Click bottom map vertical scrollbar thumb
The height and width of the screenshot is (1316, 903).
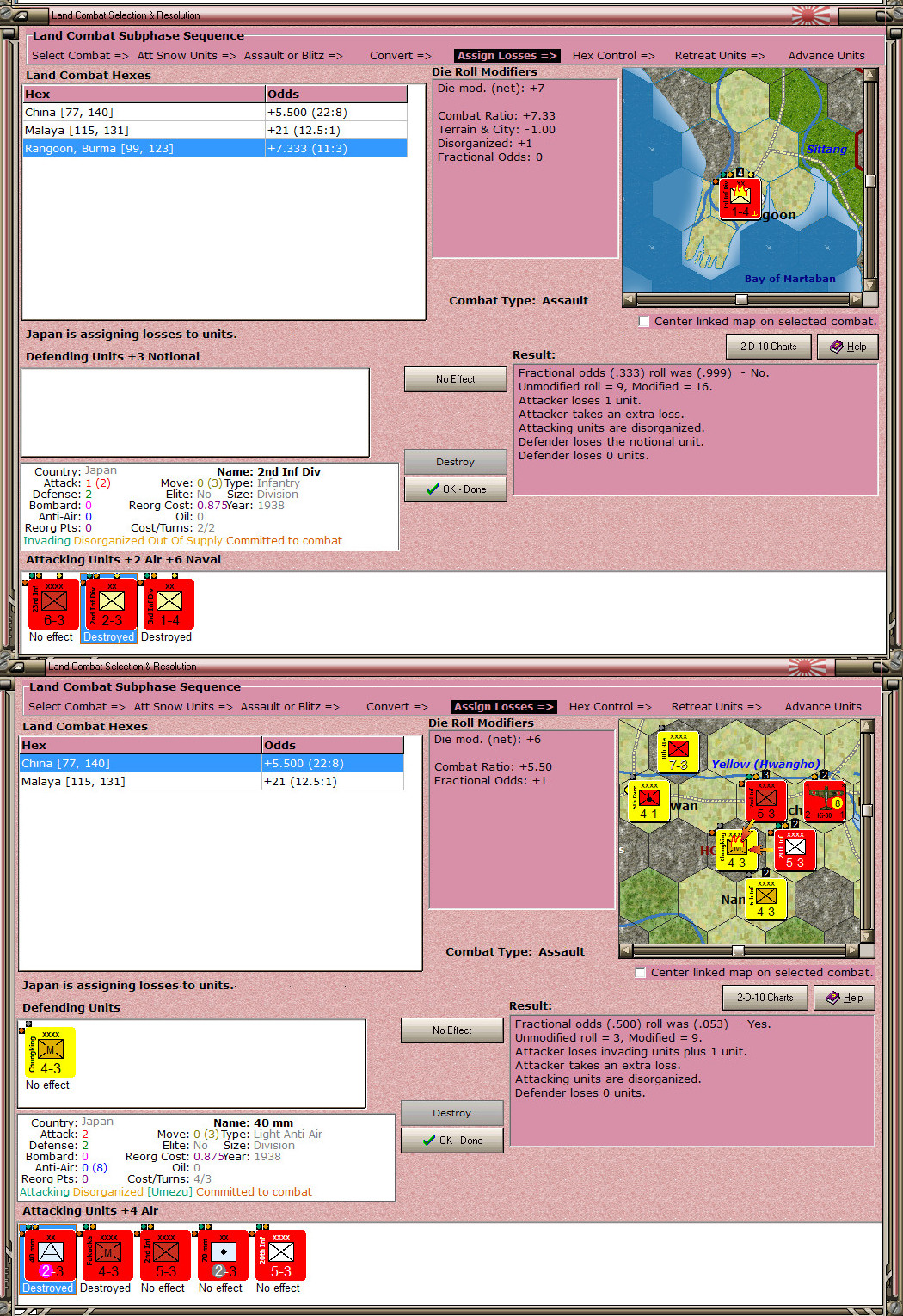click(x=867, y=810)
